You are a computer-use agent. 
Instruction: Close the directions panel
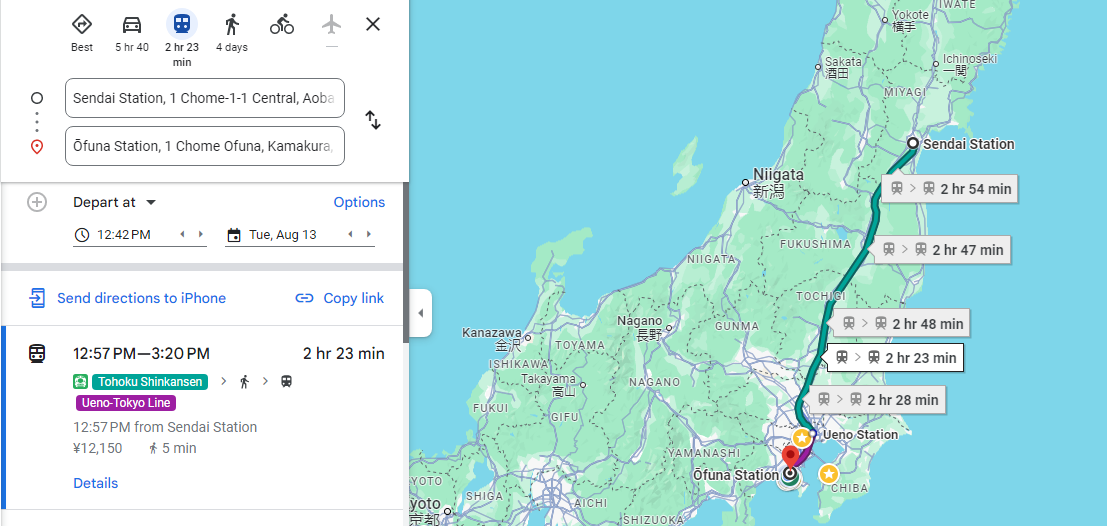373,25
